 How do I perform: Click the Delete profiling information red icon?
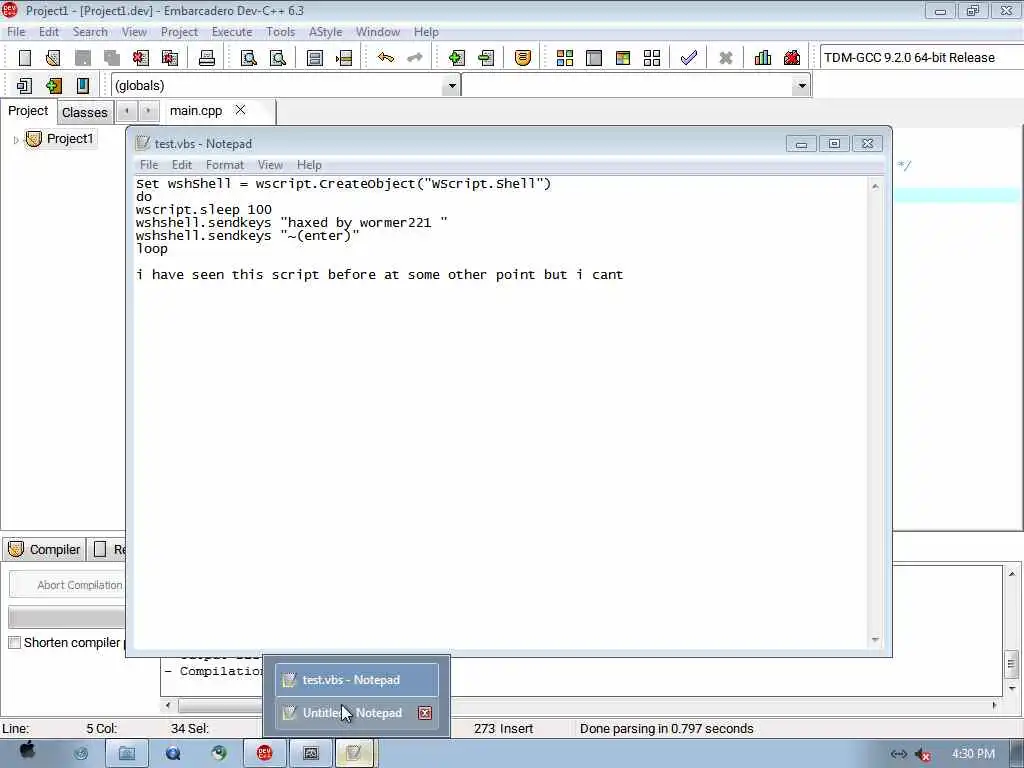pos(792,58)
